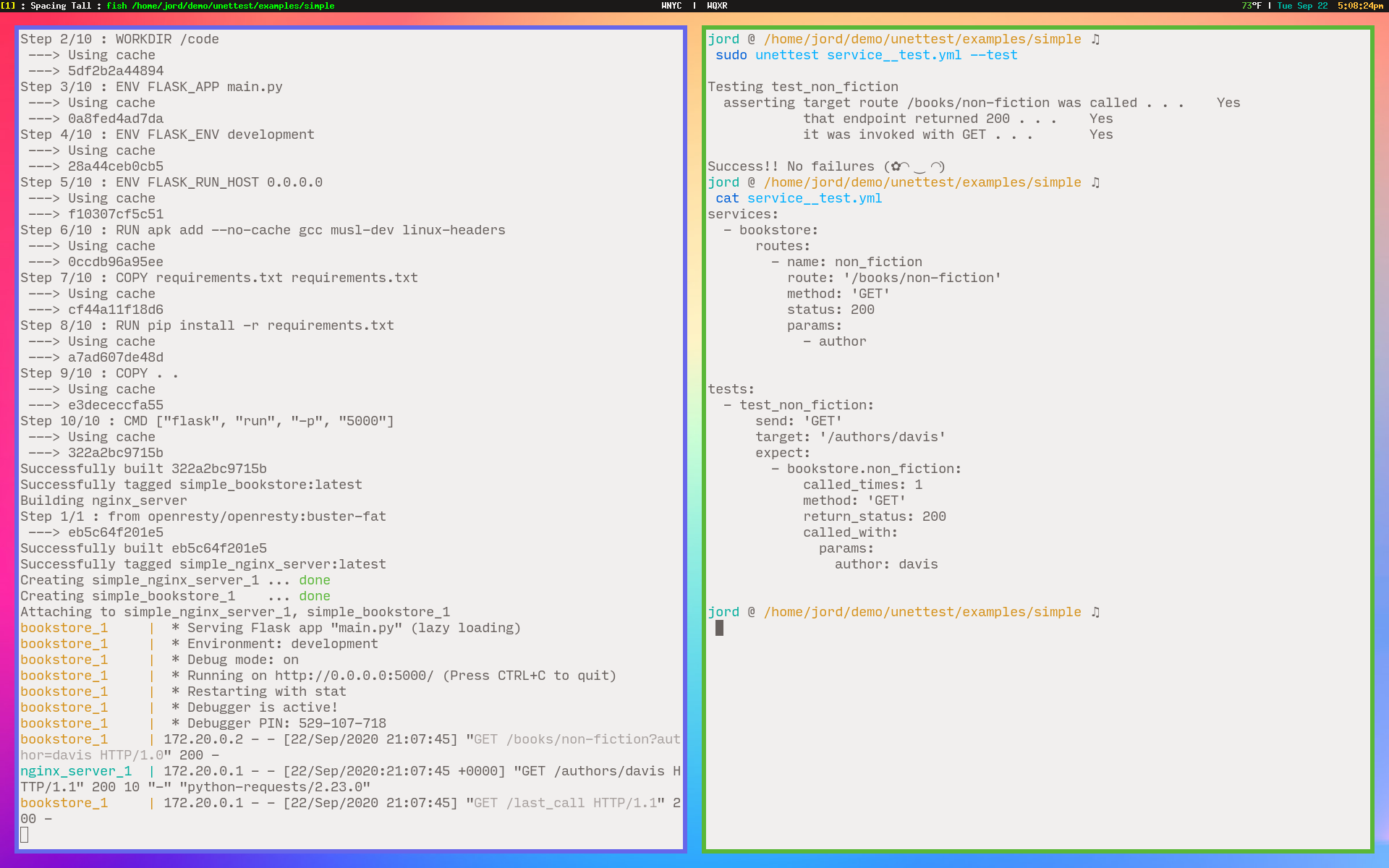Select the WQXR station in top bar
1389x868 pixels.
pyautogui.click(x=717, y=6)
